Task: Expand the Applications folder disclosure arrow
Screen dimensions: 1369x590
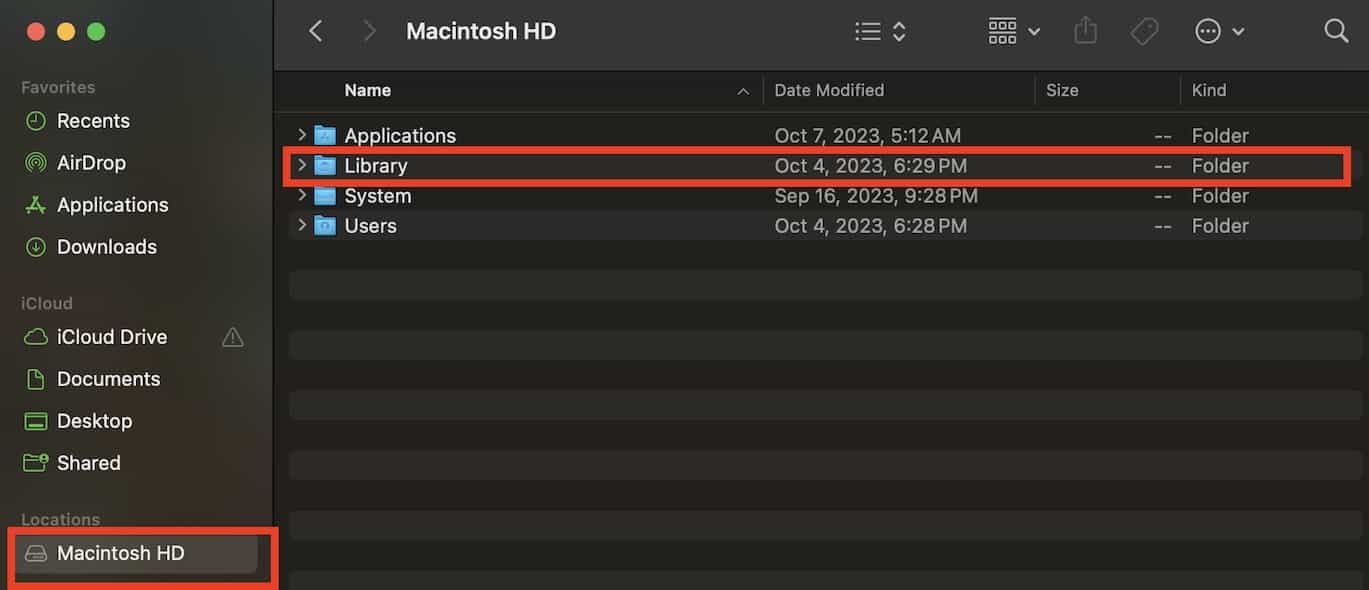Action: [x=302, y=135]
